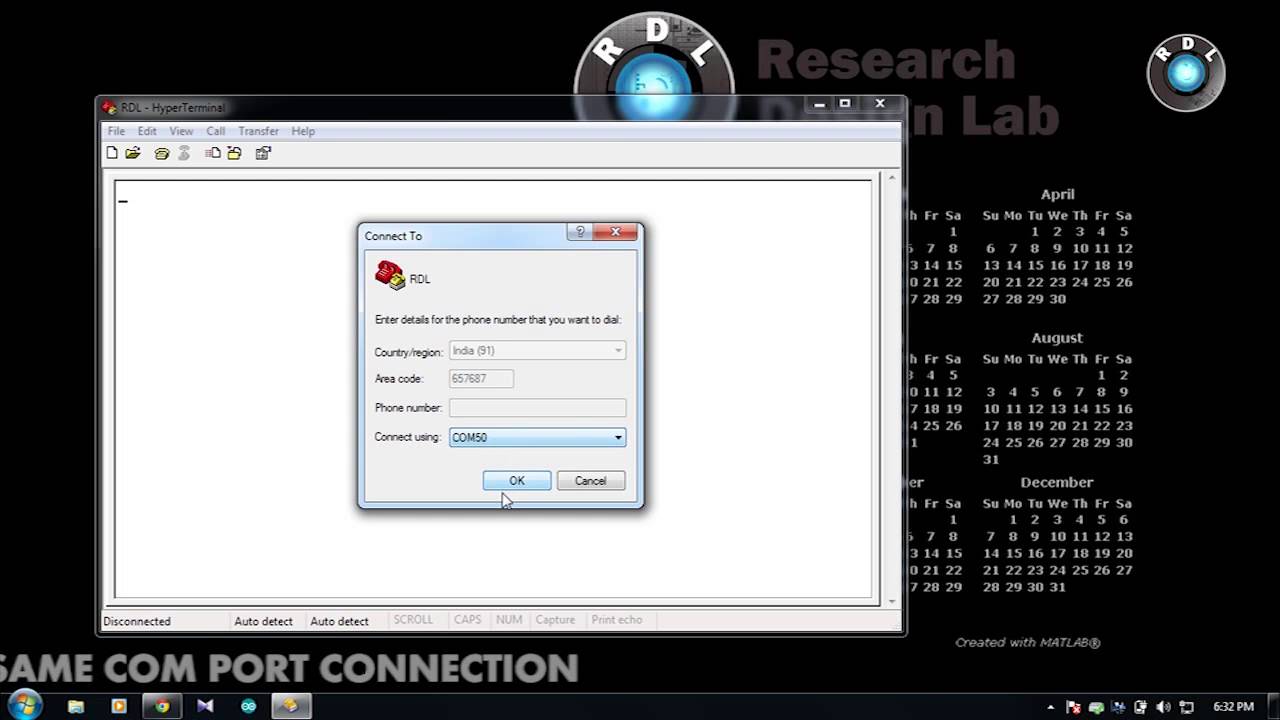Click the green safely-remove-hardware tray icon
Viewport: 1280px width, 720px height.
[1096, 707]
